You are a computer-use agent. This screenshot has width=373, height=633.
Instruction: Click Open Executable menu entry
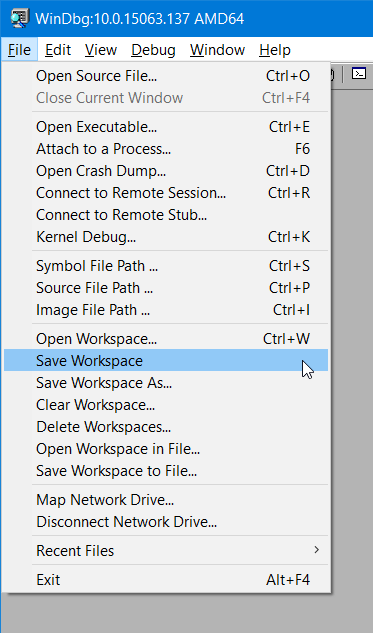[x=166, y=127]
